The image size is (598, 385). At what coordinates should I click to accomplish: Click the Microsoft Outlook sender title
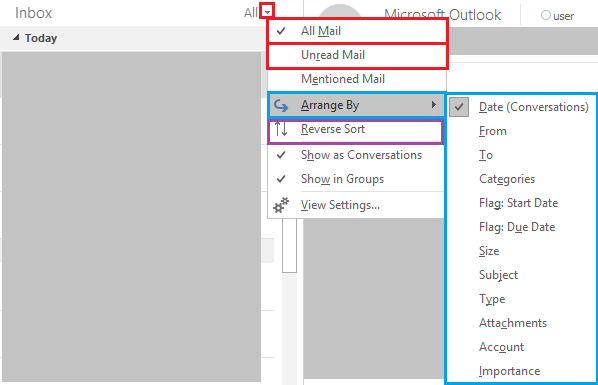(x=442, y=15)
